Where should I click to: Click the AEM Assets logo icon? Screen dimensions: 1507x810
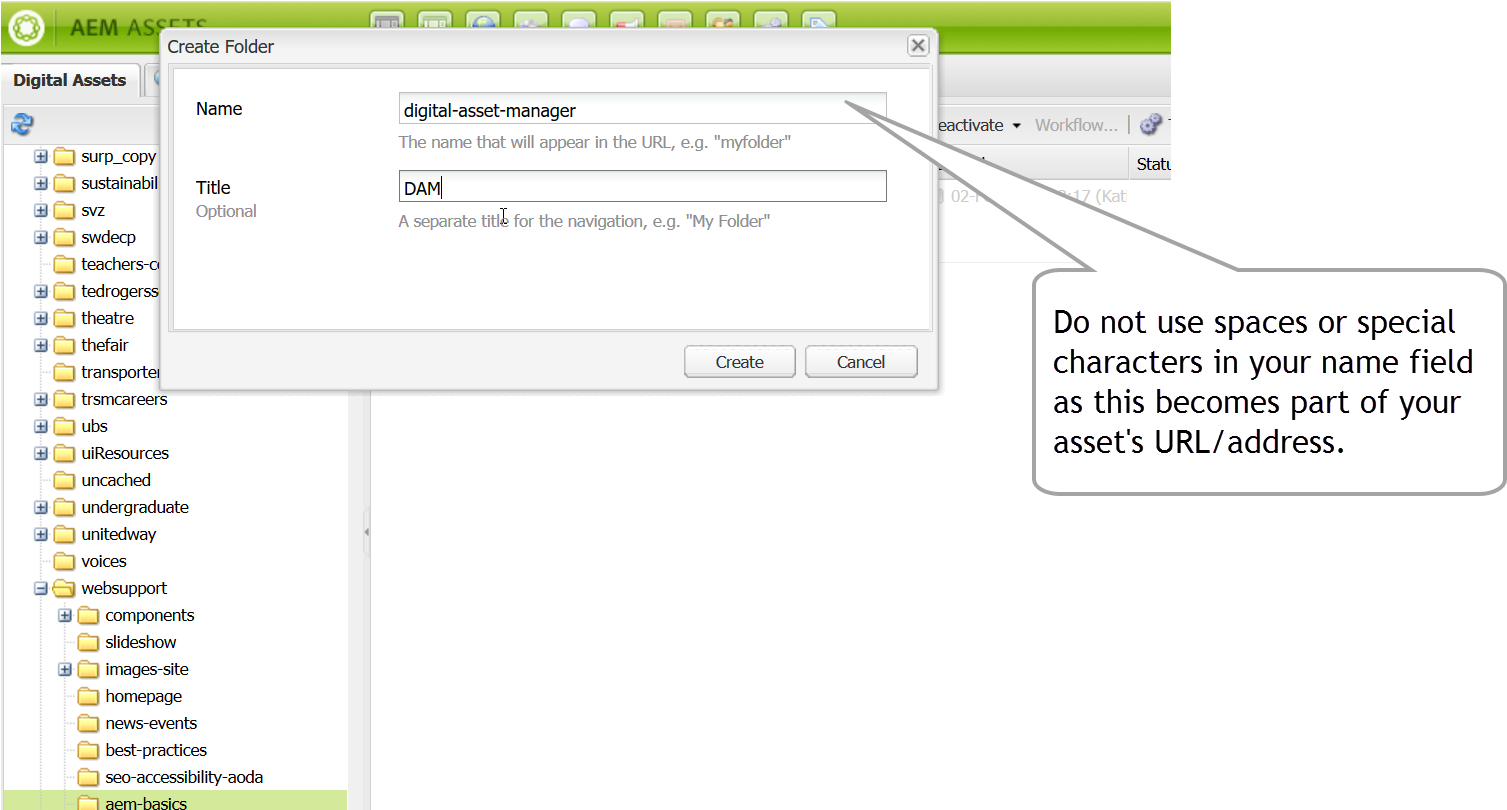point(28,27)
